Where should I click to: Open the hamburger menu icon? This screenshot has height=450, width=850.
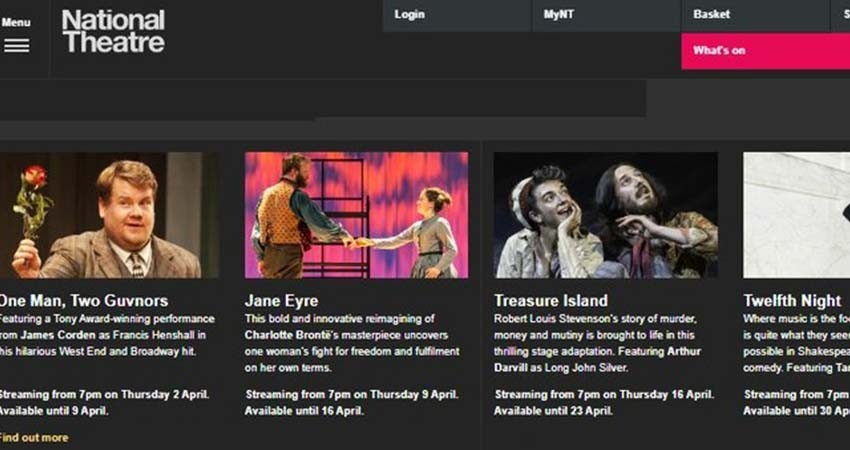(x=17, y=45)
